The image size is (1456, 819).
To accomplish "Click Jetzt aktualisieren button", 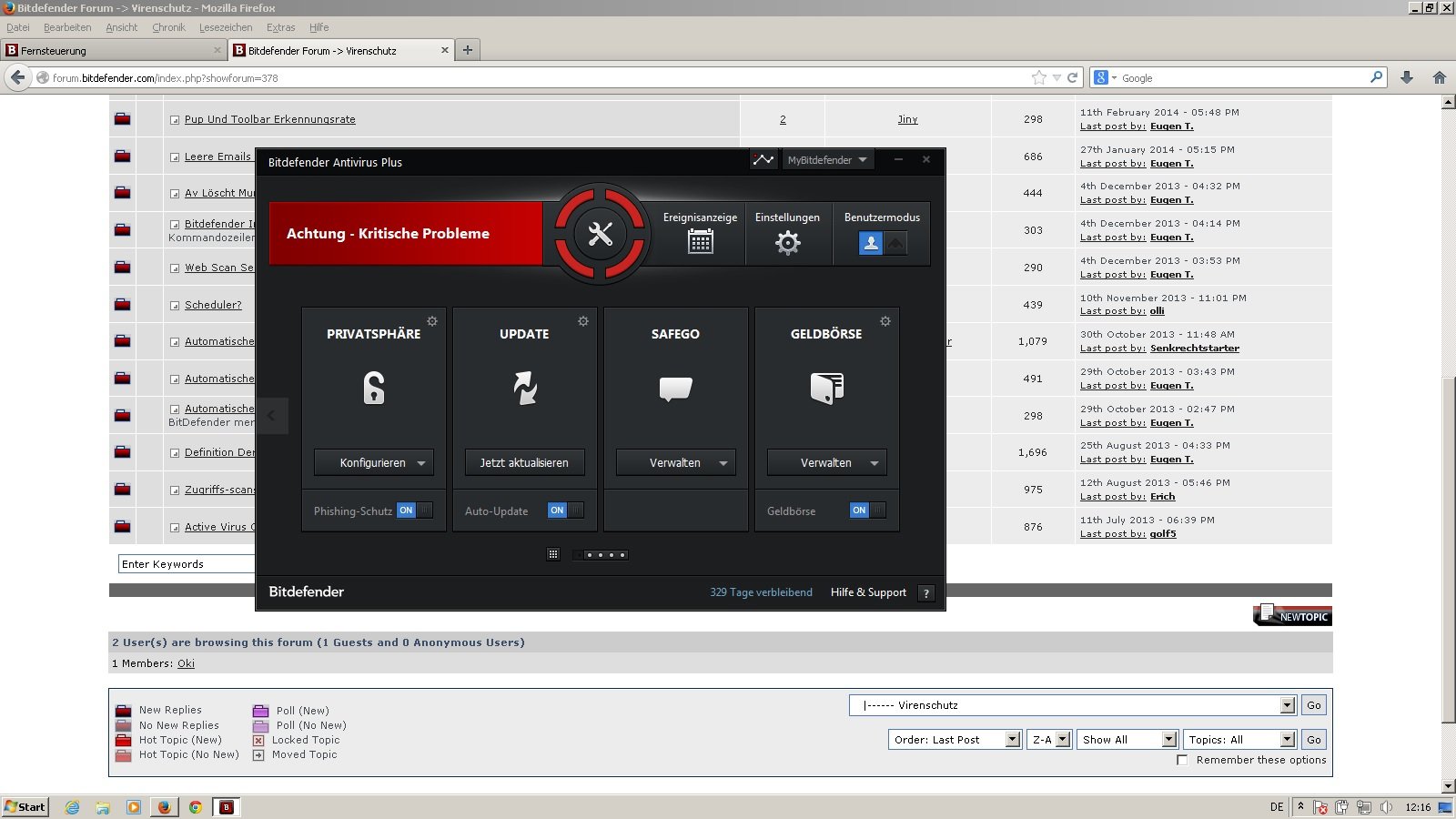I will click(525, 462).
